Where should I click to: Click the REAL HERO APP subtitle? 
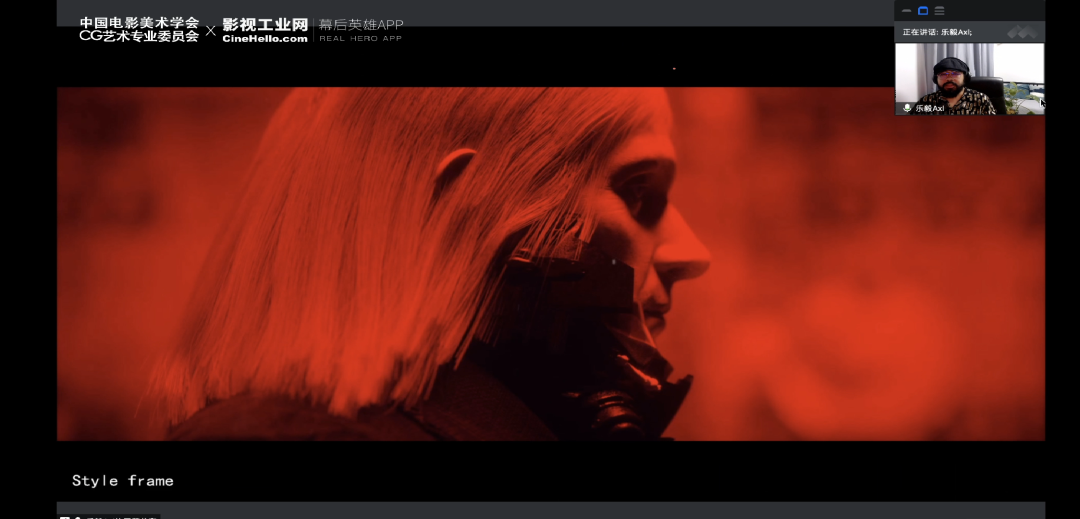[x=361, y=39]
